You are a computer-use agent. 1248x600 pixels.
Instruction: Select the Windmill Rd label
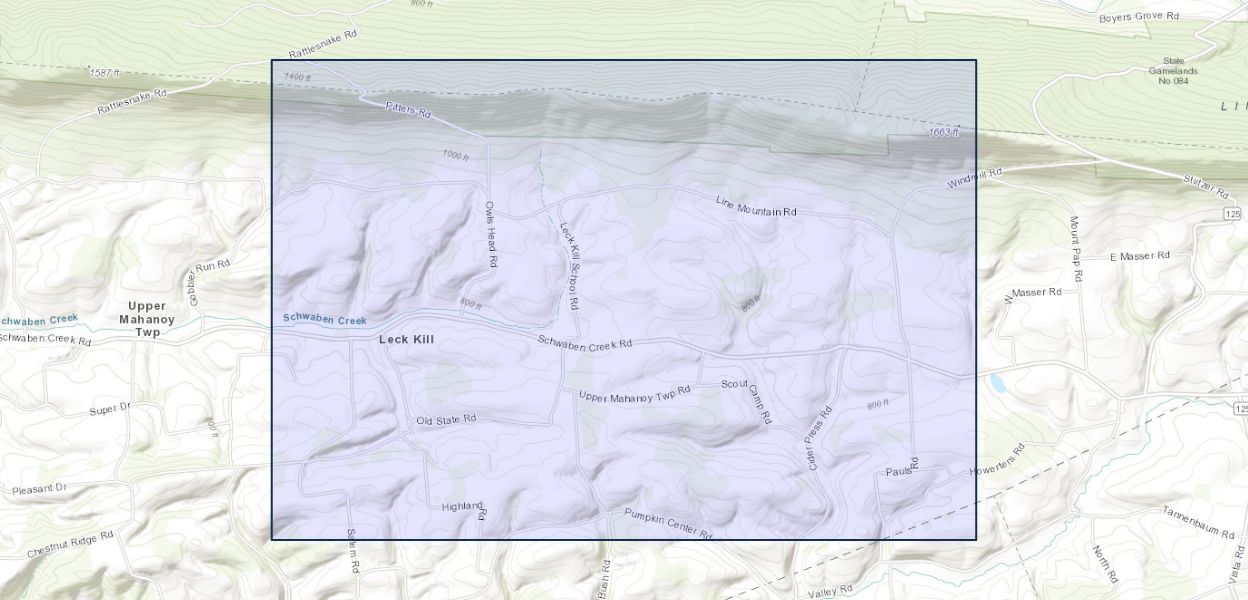coord(974,178)
